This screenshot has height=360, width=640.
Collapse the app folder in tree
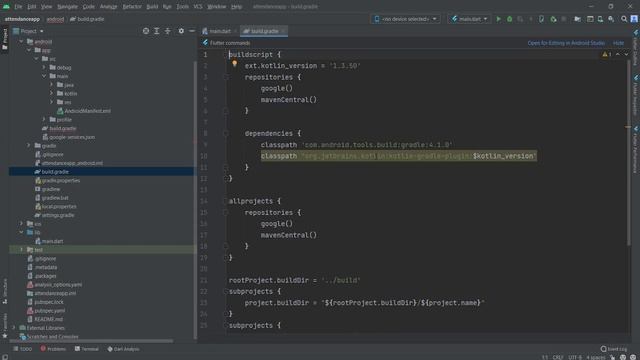pos(29,50)
